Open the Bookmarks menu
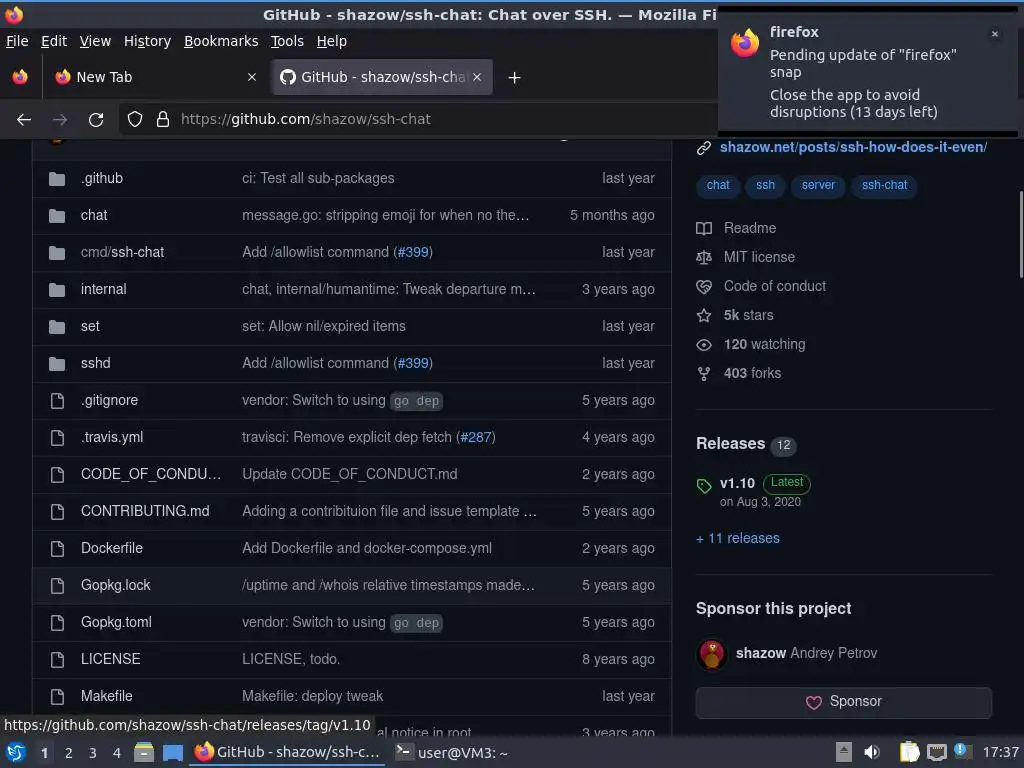 (221, 41)
